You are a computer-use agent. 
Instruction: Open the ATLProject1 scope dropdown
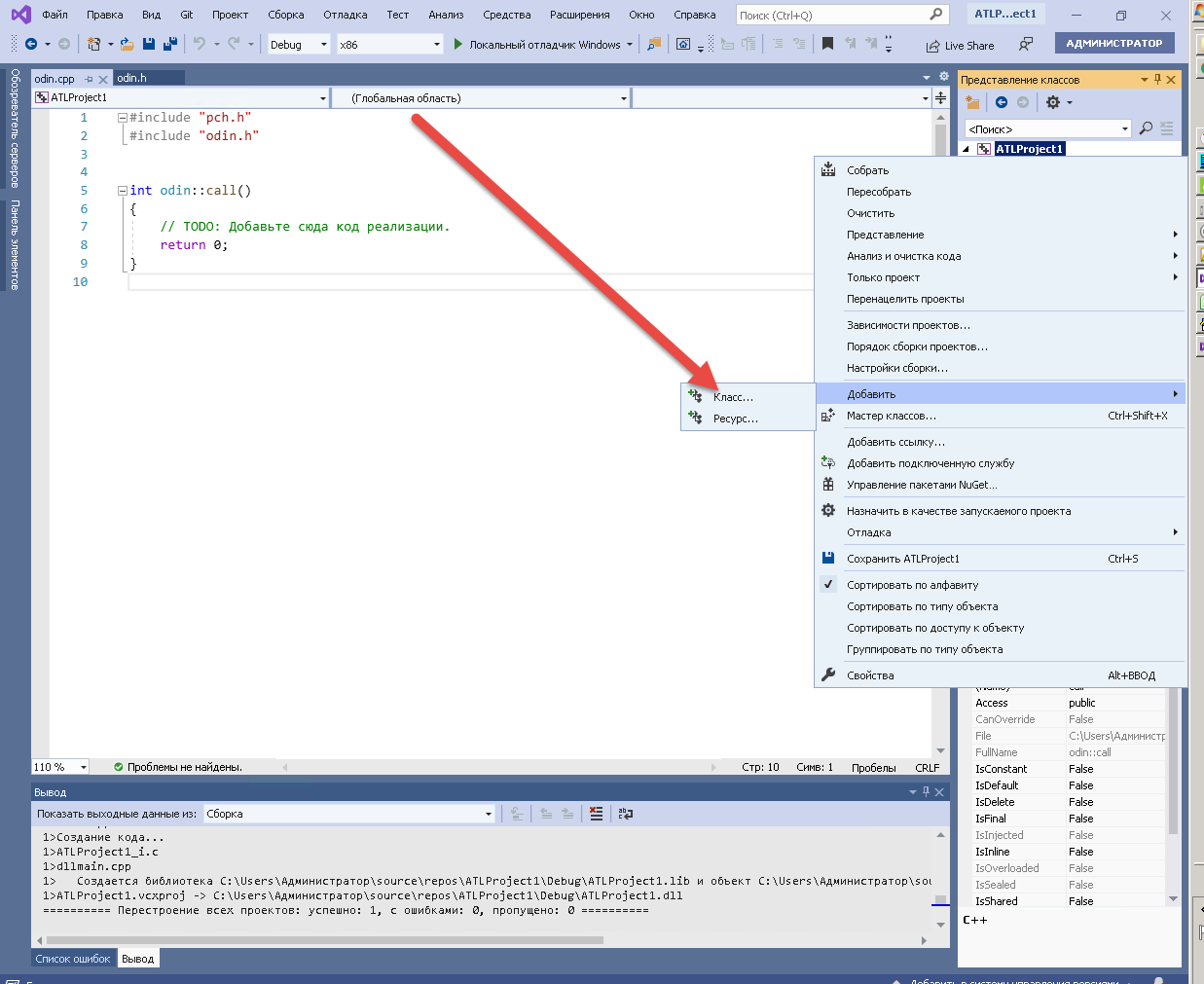181,98
